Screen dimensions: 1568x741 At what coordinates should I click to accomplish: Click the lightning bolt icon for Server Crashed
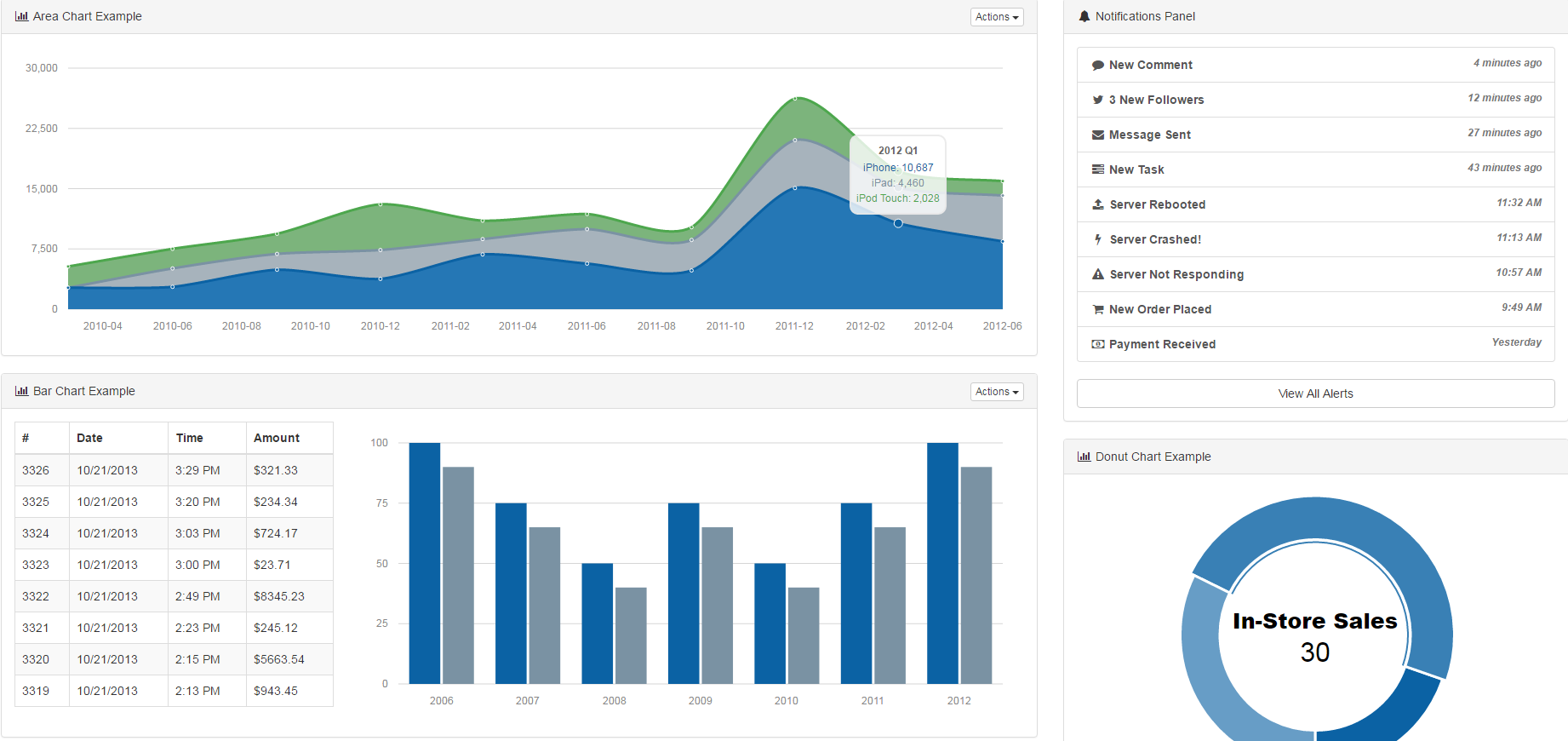1098,239
